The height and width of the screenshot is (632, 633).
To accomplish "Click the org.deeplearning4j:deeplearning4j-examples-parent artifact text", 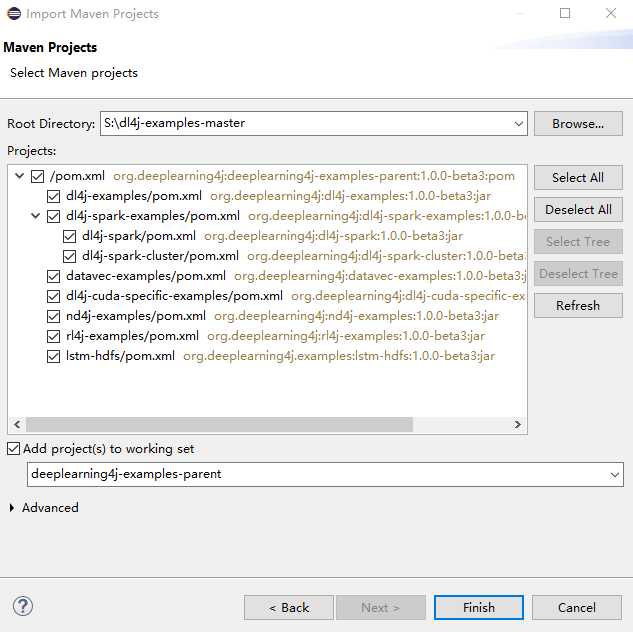I will point(314,176).
